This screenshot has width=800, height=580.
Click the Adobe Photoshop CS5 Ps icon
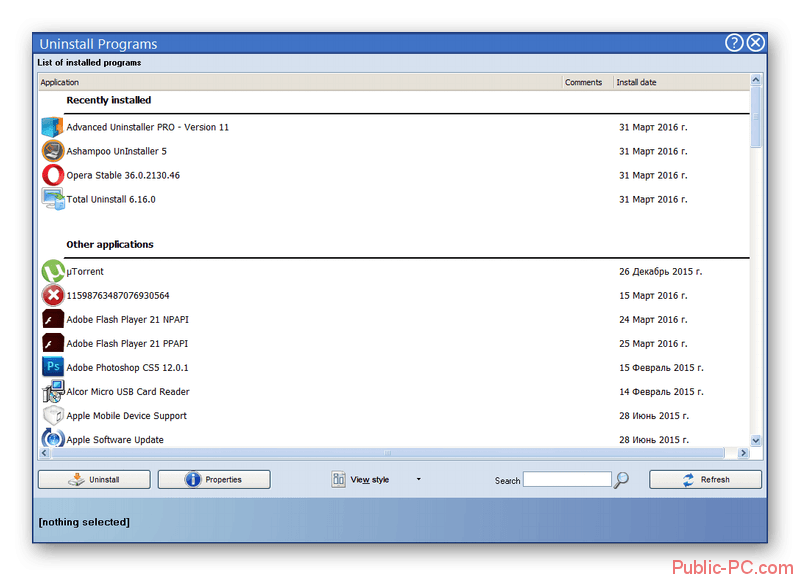point(53,367)
